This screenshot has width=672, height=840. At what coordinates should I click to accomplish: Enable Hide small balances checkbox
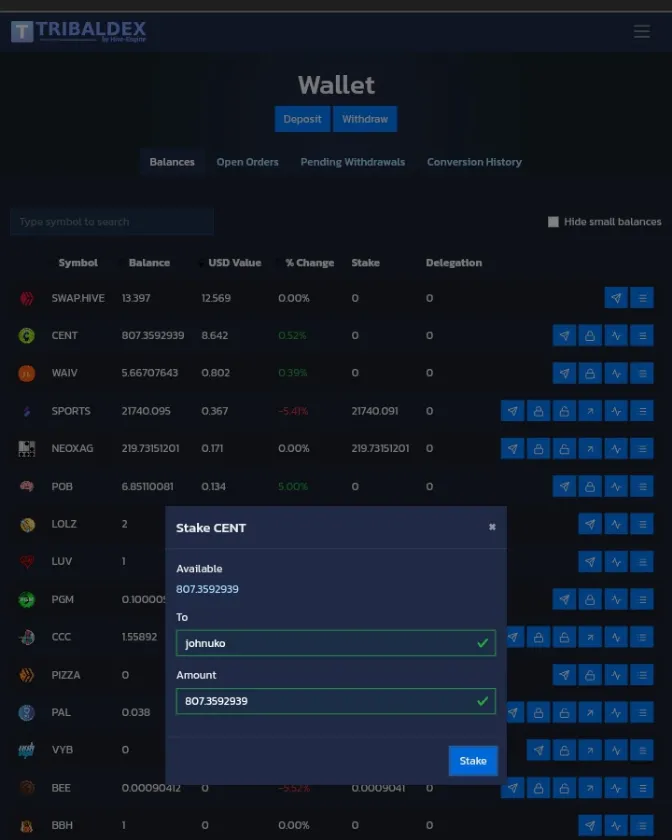[x=553, y=222]
